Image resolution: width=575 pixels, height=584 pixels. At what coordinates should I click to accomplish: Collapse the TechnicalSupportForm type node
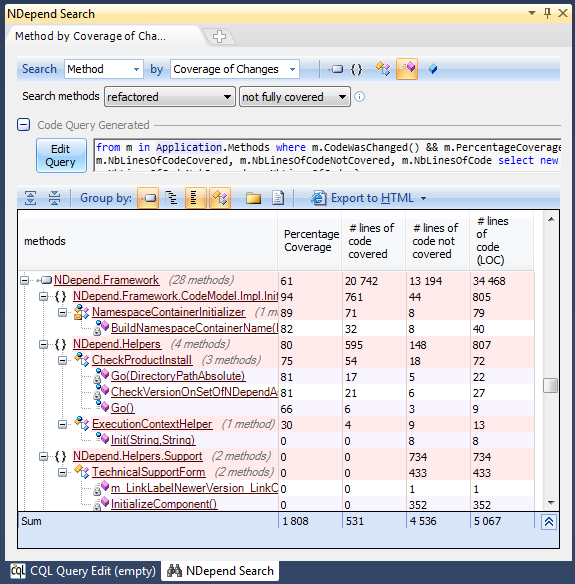(63, 473)
